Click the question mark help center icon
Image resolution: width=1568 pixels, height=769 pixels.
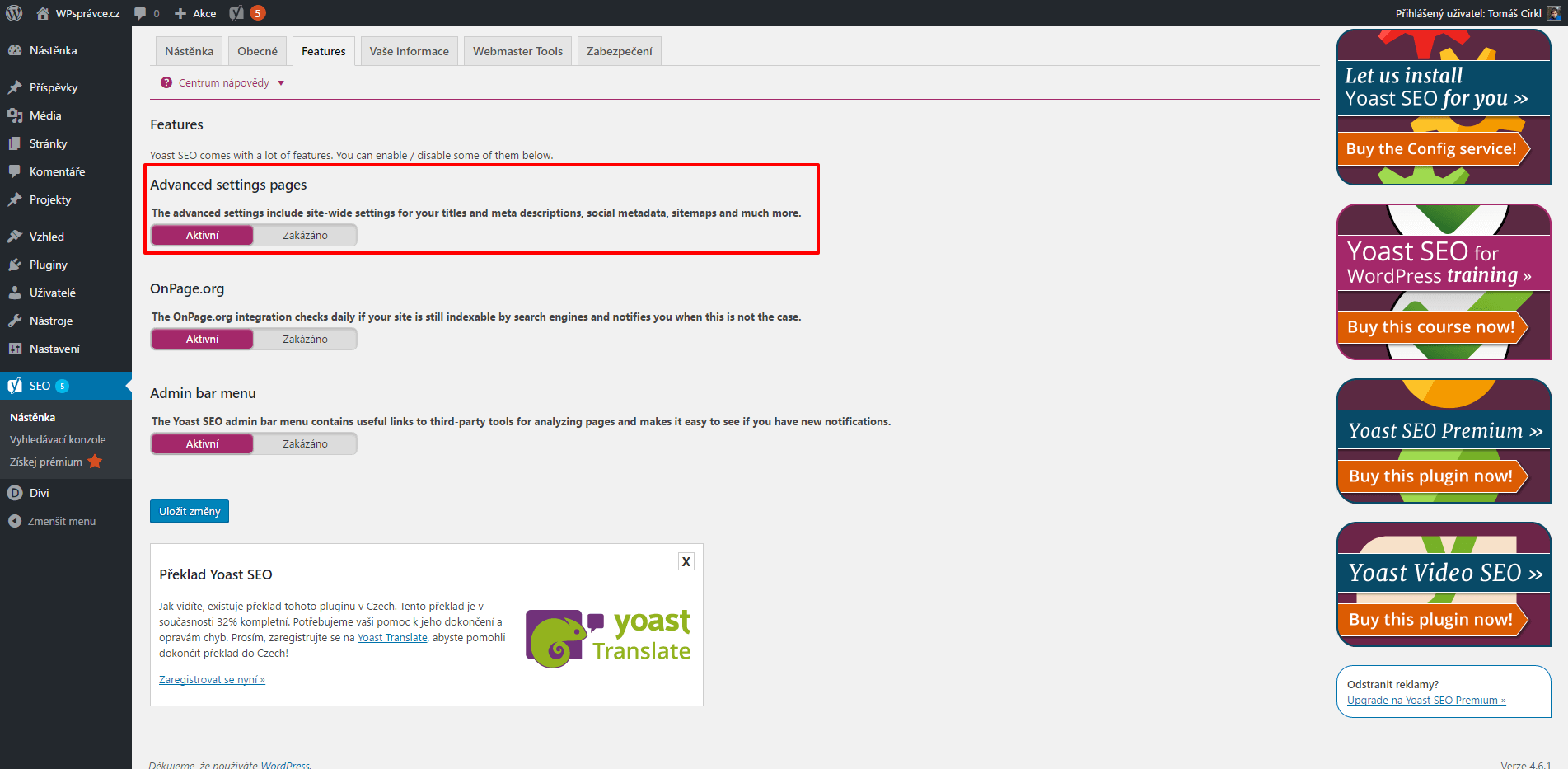(x=166, y=82)
